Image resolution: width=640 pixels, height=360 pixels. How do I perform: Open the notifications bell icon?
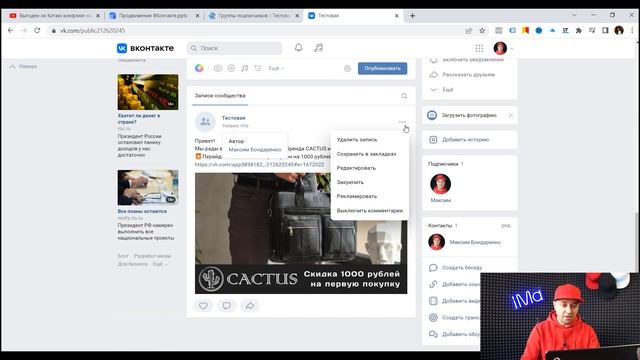299,48
